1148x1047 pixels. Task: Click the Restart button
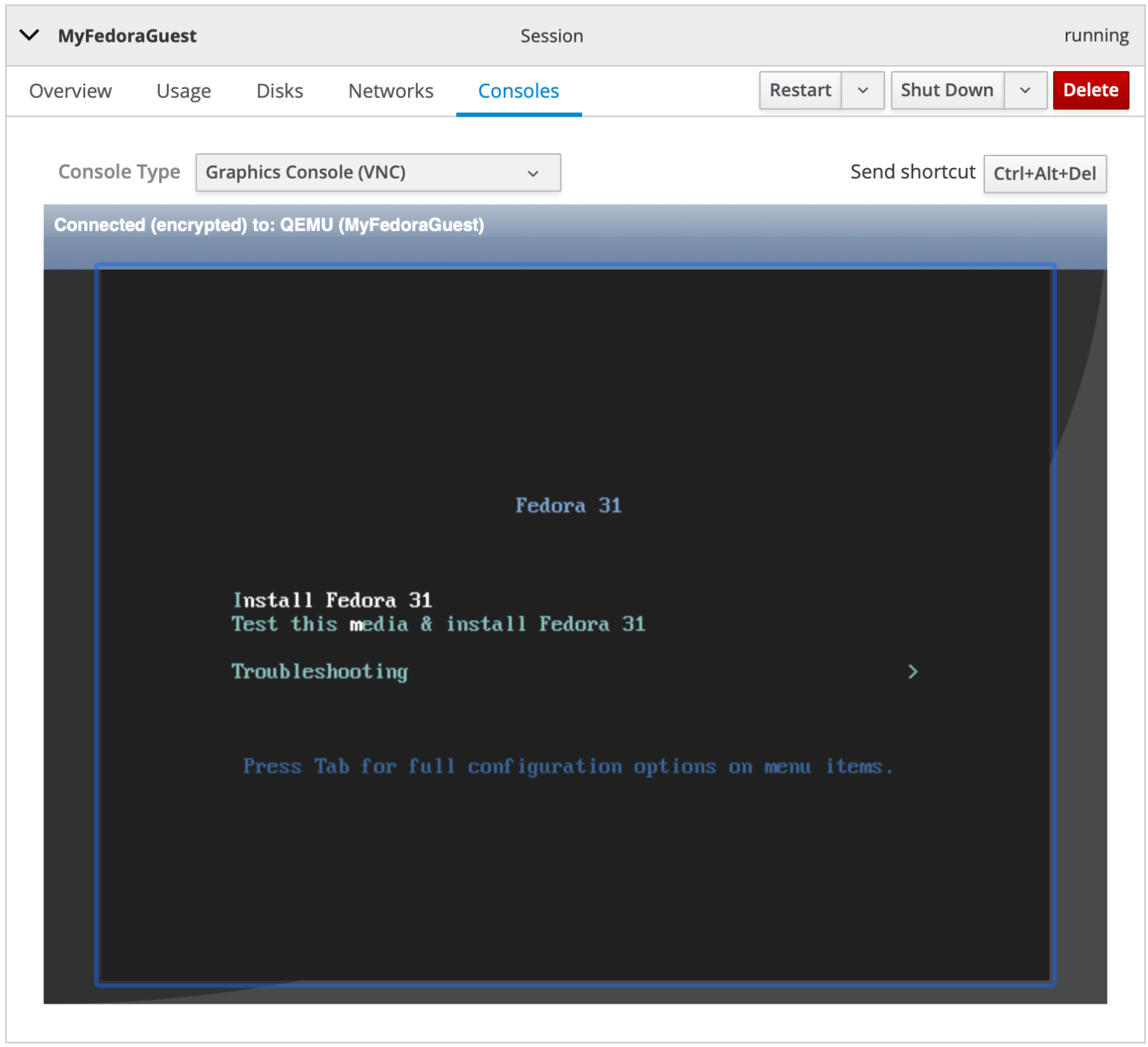pyautogui.click(x=800, y=90)
